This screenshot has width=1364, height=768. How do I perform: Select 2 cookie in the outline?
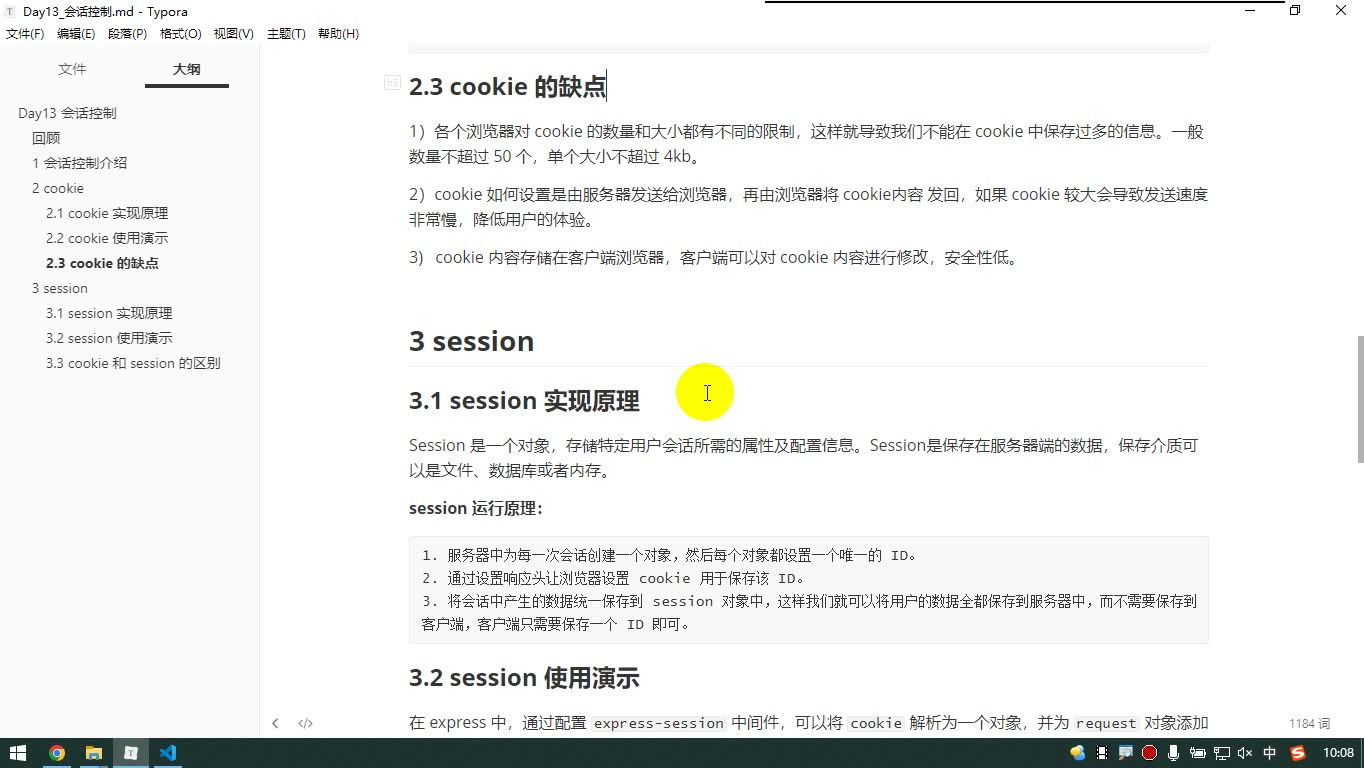tap(58, 188)
